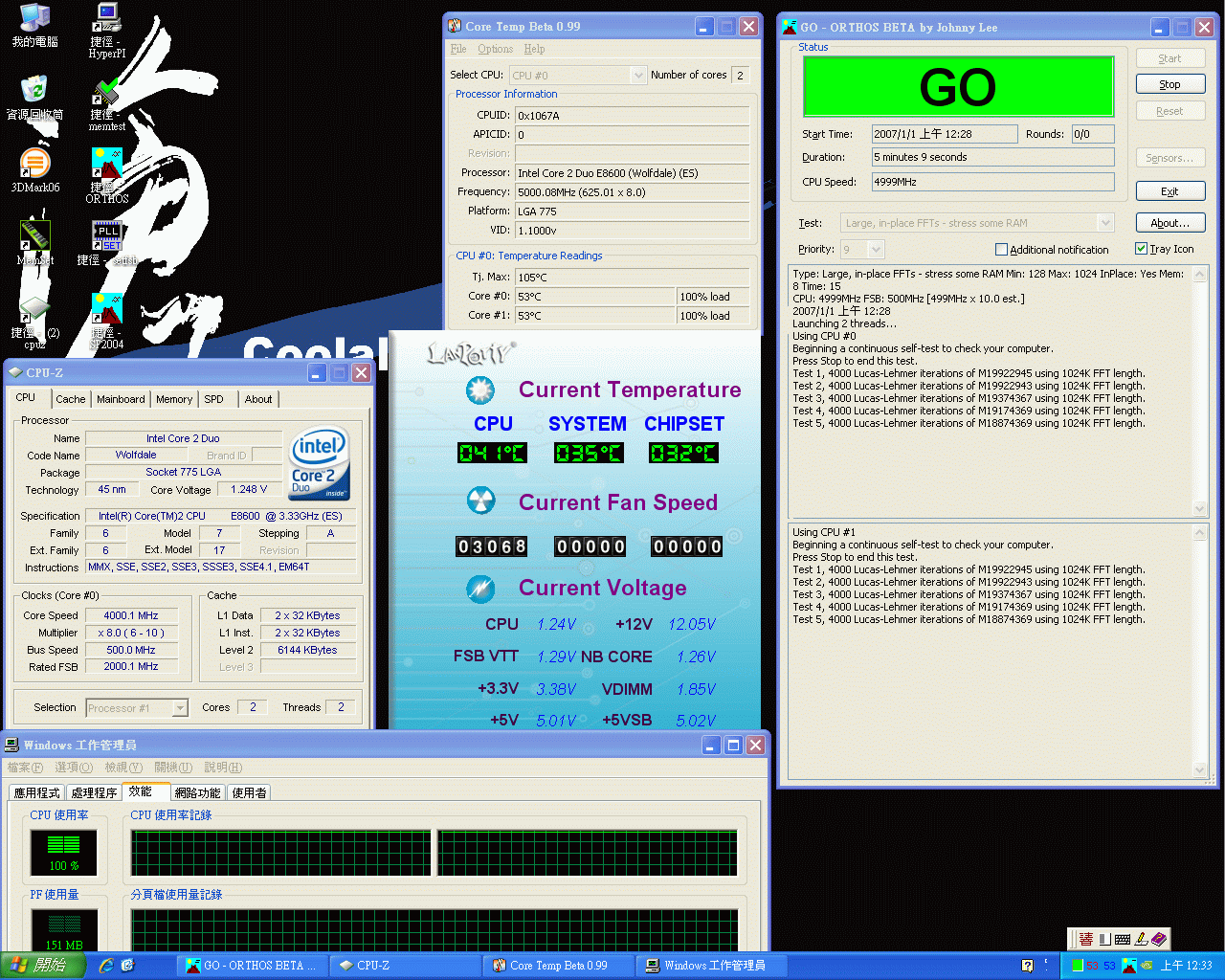Open Task Manager 關機(U) menu
Screen dimensions: 1225x980
coord(172,768)
